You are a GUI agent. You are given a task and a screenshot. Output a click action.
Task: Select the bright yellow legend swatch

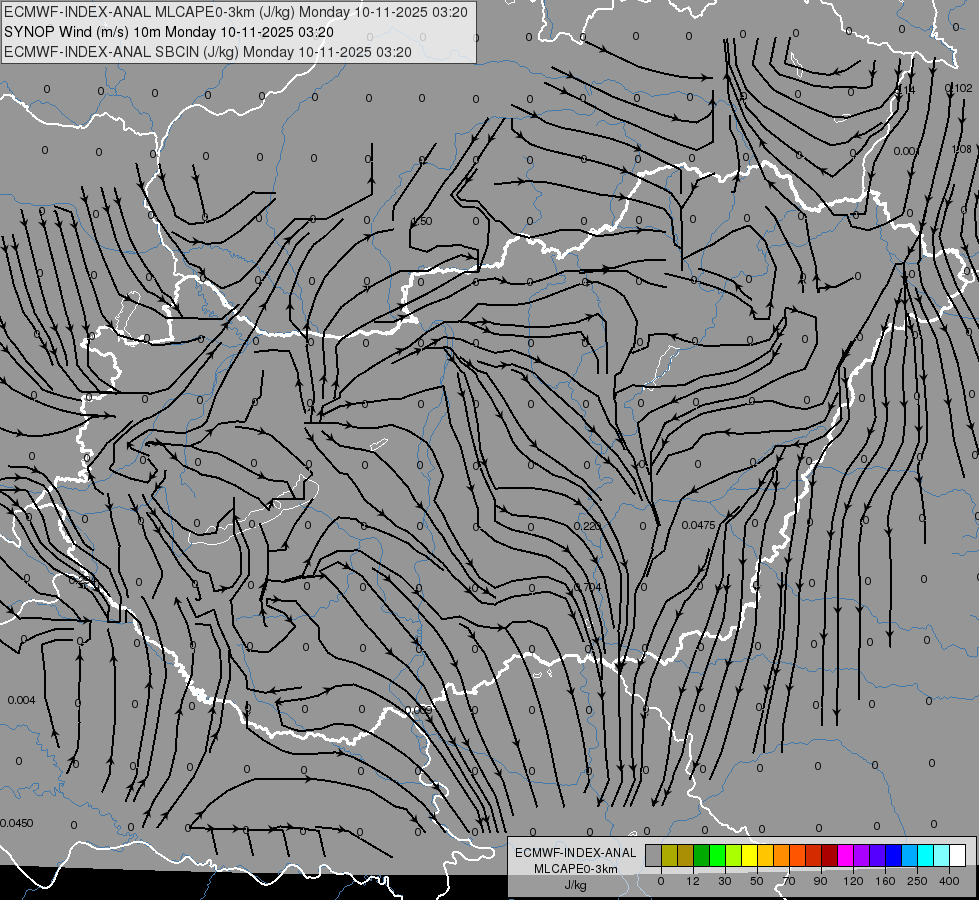[749, 855]
